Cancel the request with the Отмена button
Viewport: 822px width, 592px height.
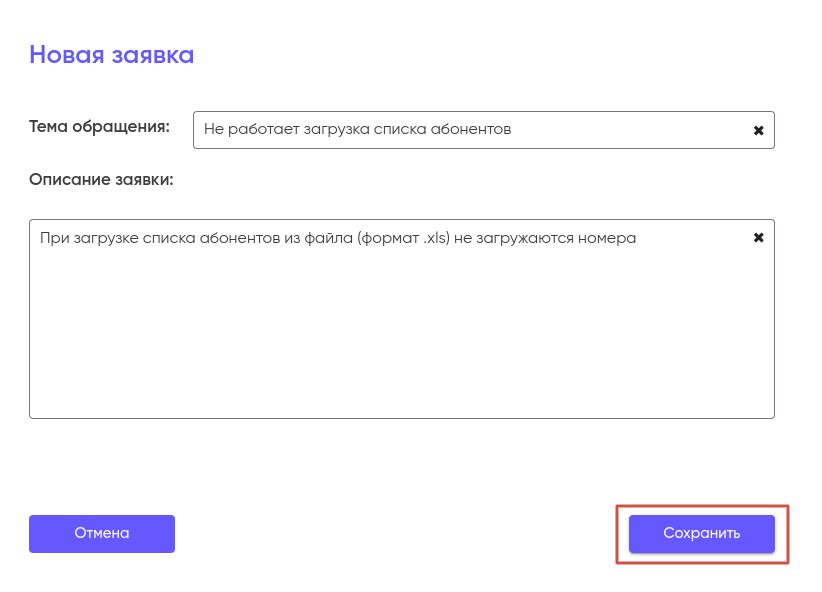102,534
